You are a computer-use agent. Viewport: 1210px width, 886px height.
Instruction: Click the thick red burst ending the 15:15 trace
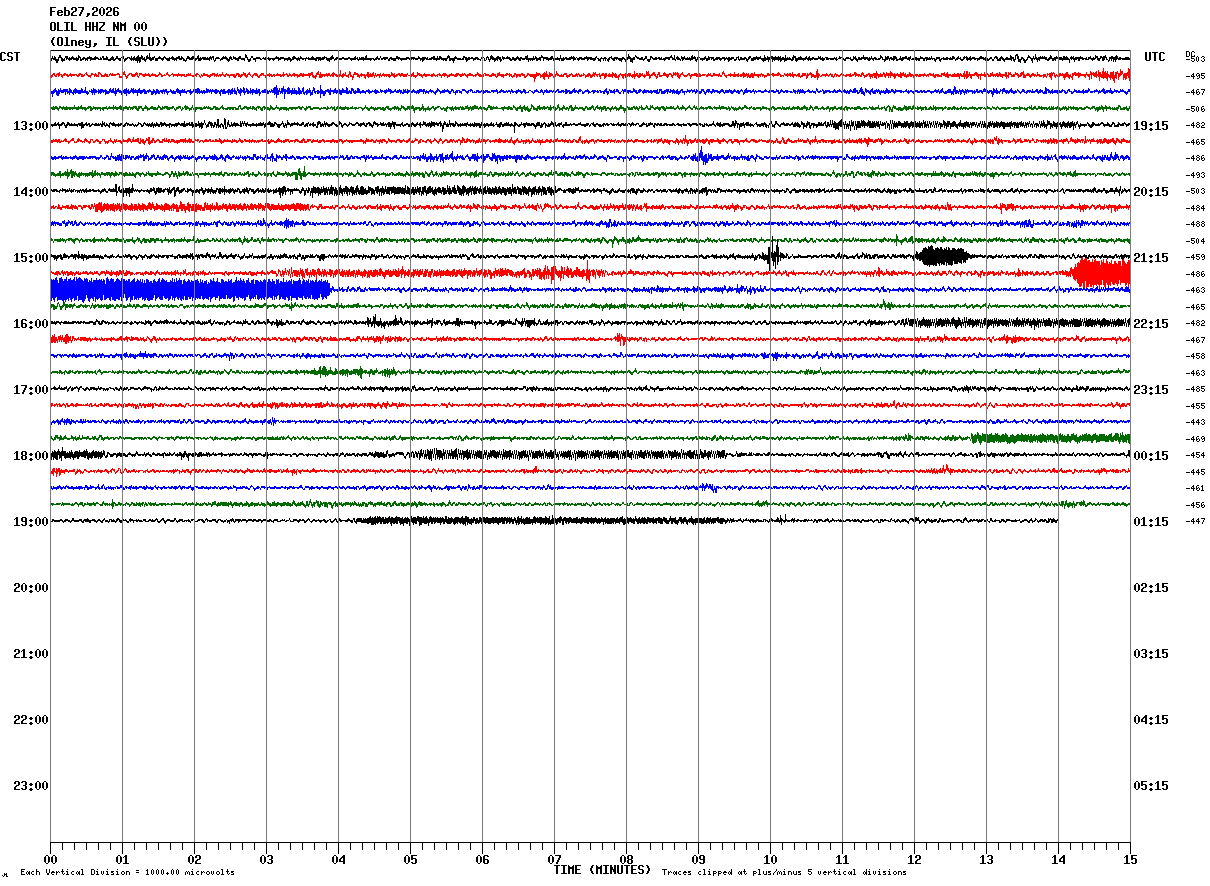click(x=1101, y=273)
